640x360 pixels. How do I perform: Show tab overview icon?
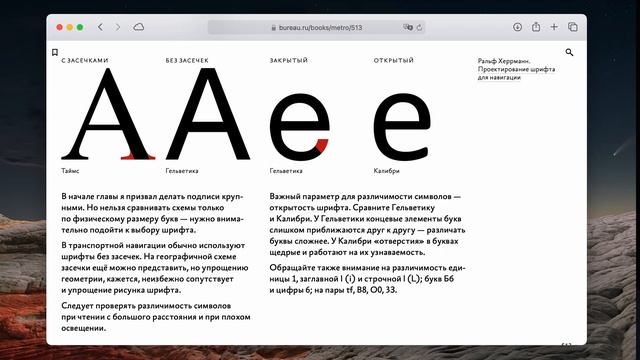[573, 27]
